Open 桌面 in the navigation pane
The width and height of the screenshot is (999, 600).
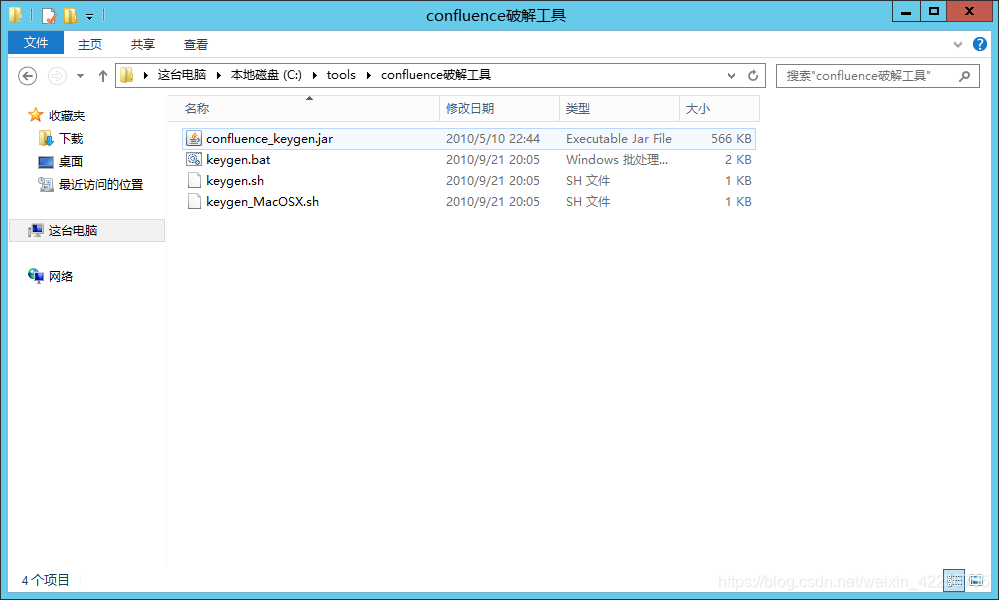71,161
